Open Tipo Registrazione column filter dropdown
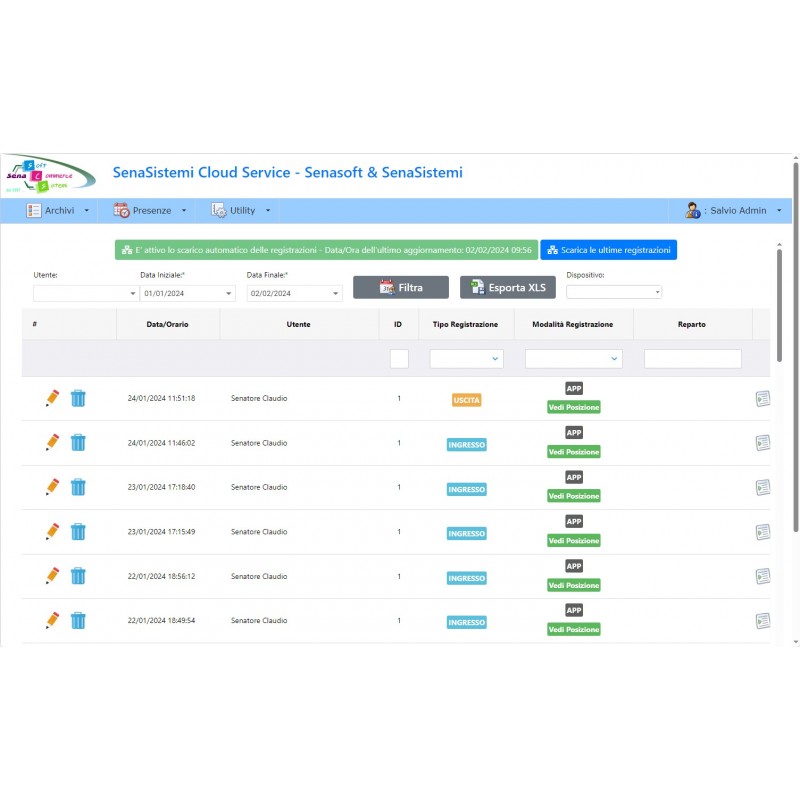 coord(466,359)
